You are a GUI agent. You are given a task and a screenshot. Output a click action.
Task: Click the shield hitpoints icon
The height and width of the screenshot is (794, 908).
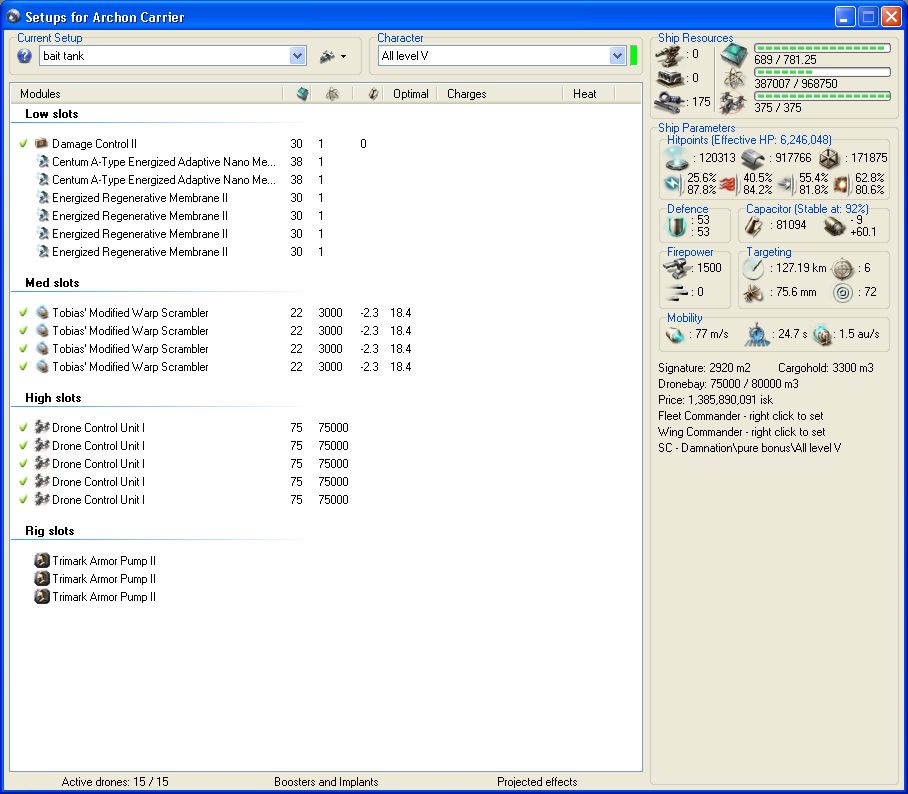pyautogui.click(x=676, y=158)
